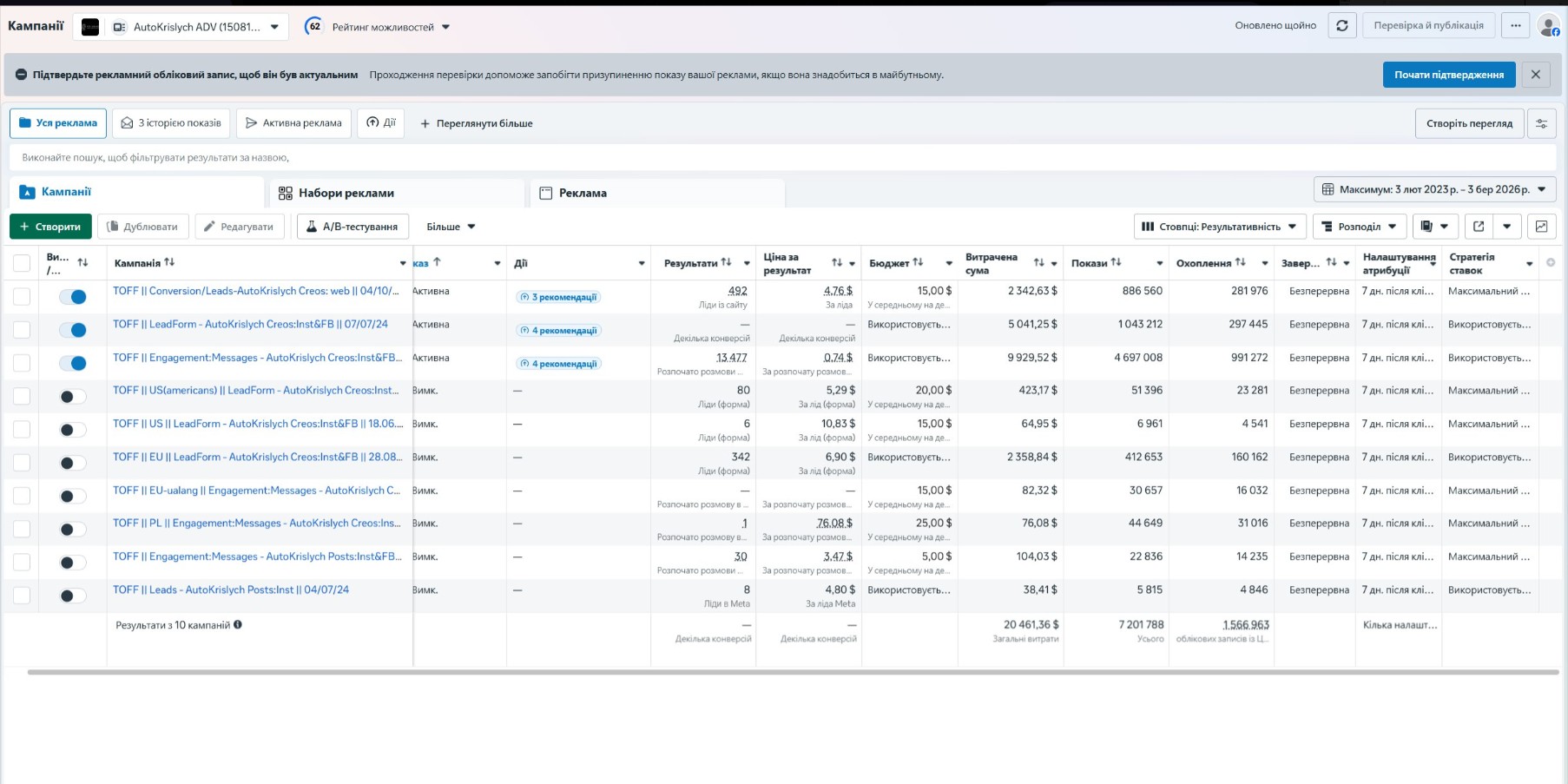Turn off LeadForm 07/07/24 campaign switch
Screen dimensions: 1568x784
pos(73,330)
